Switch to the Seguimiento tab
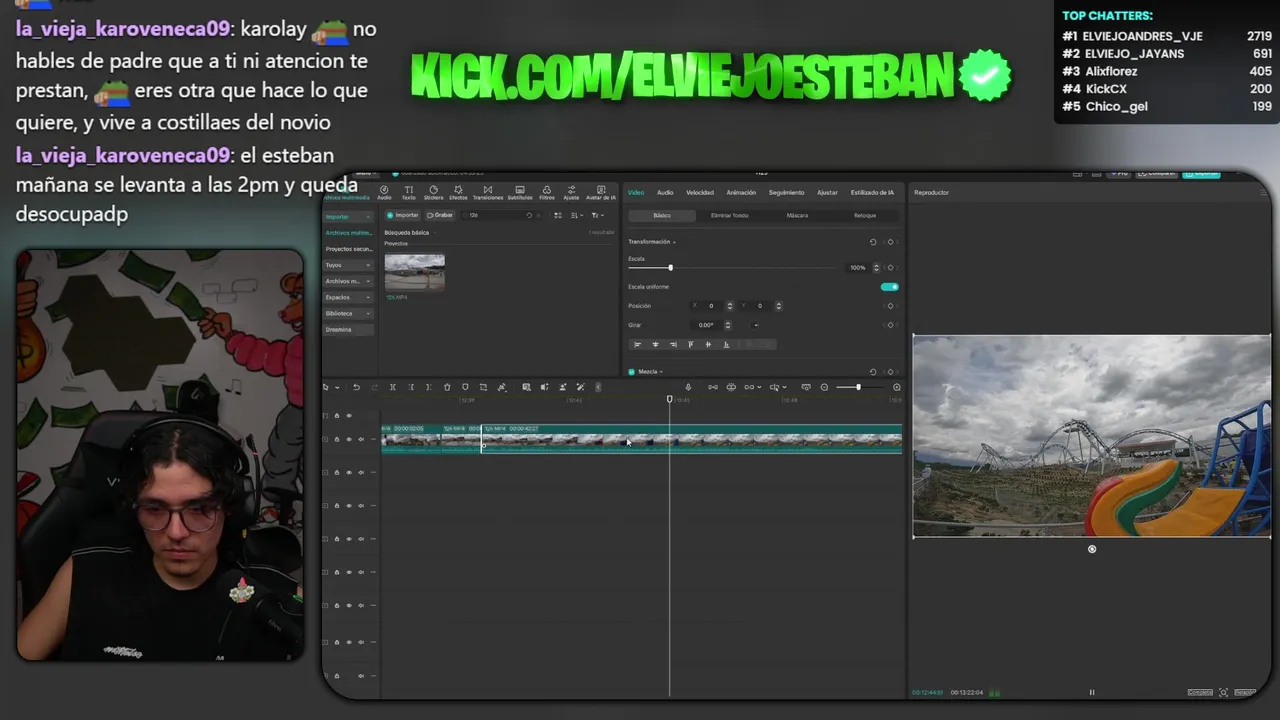This screenshot has height=720, width=1280. click(x=786, y=192)
